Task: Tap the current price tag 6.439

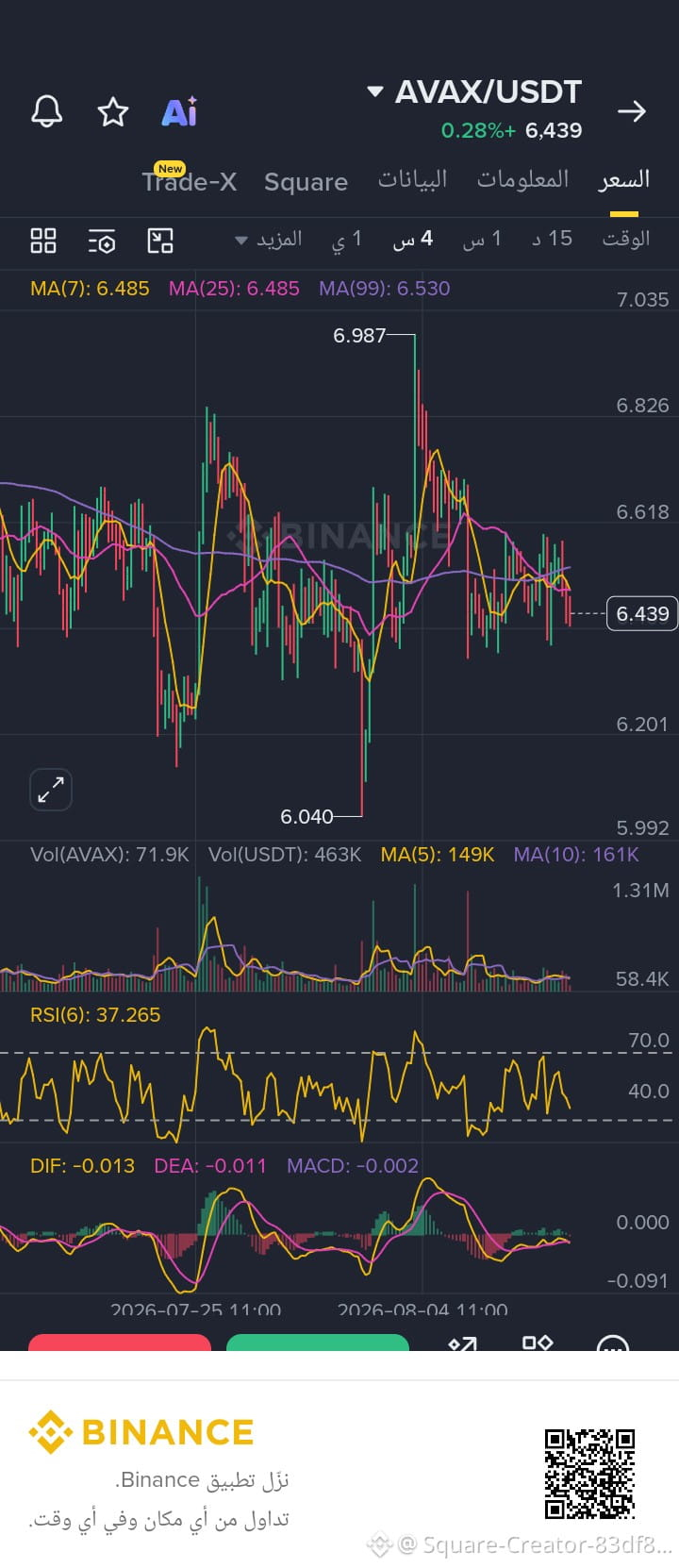Action: click(642, 613)
